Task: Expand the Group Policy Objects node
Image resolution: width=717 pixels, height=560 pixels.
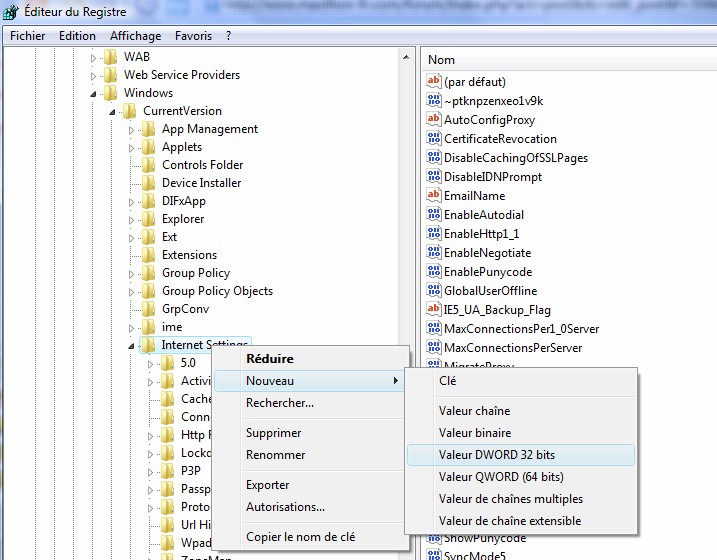Action: pos(131,292)
